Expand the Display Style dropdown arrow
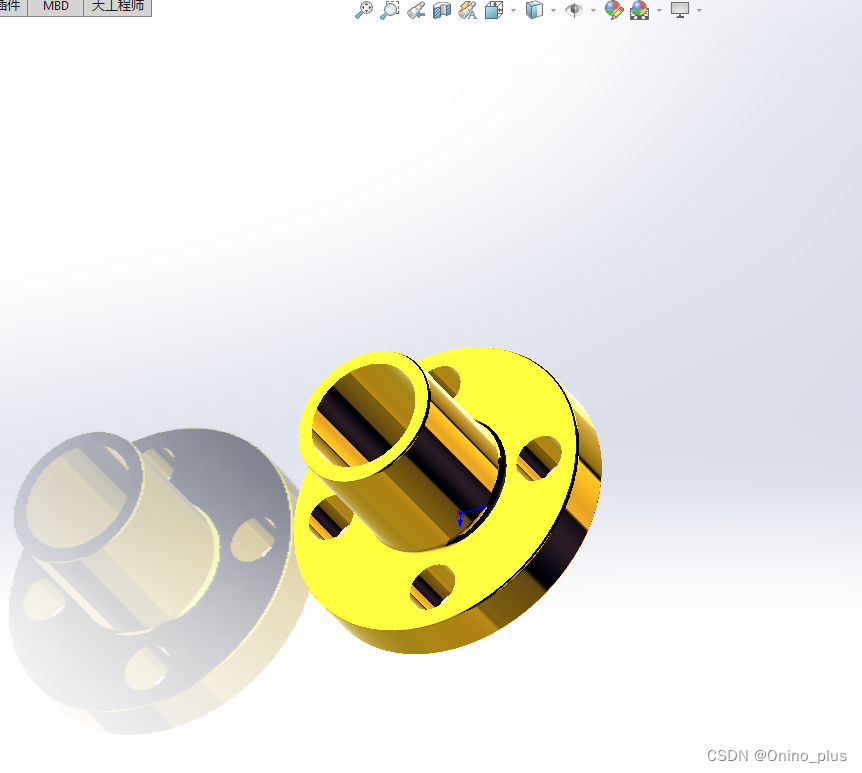Screen dimensions: 862x773 [553, 10]
